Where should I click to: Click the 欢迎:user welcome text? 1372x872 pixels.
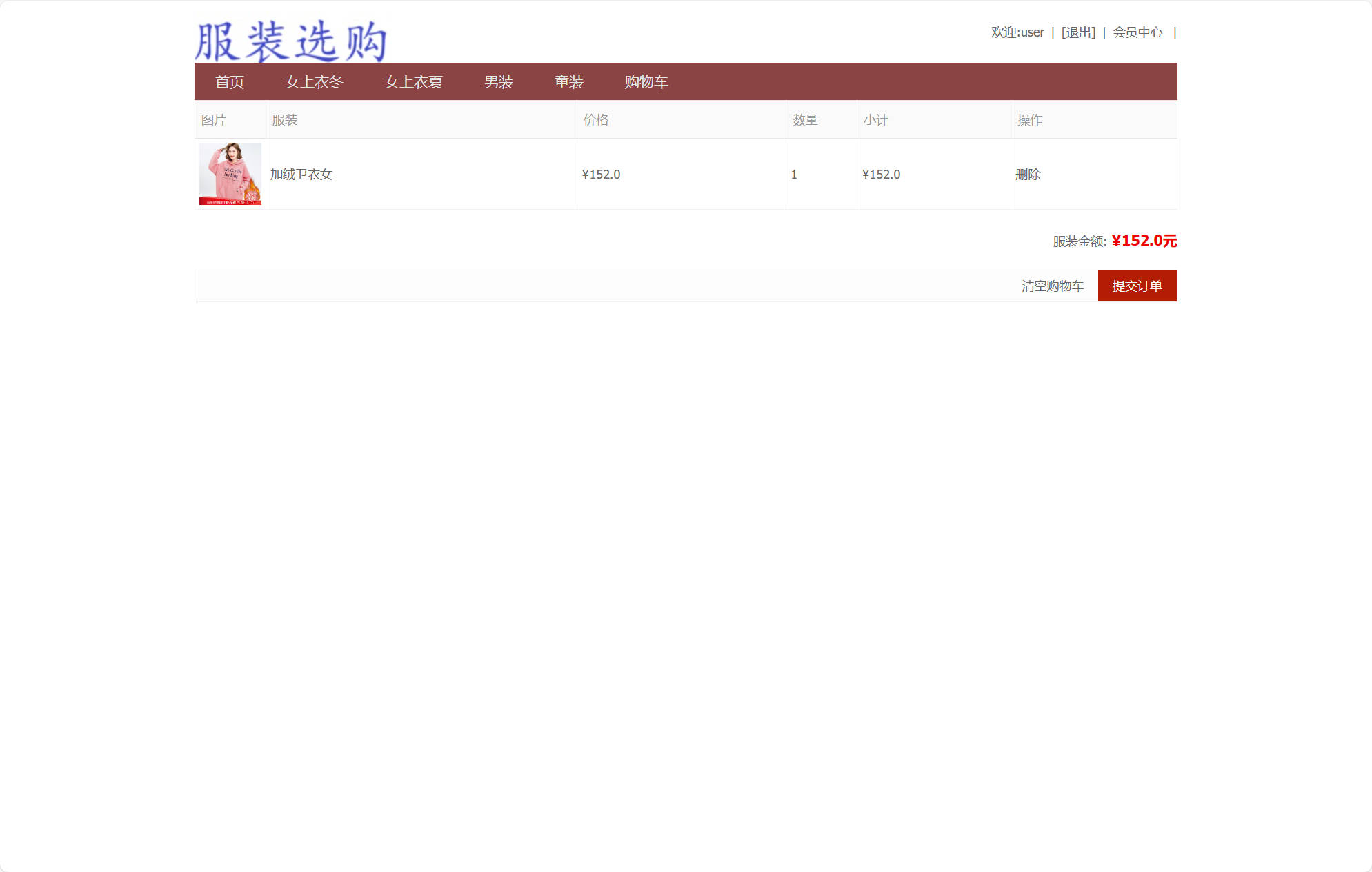pyautogui.click(x=1015, y=32)
